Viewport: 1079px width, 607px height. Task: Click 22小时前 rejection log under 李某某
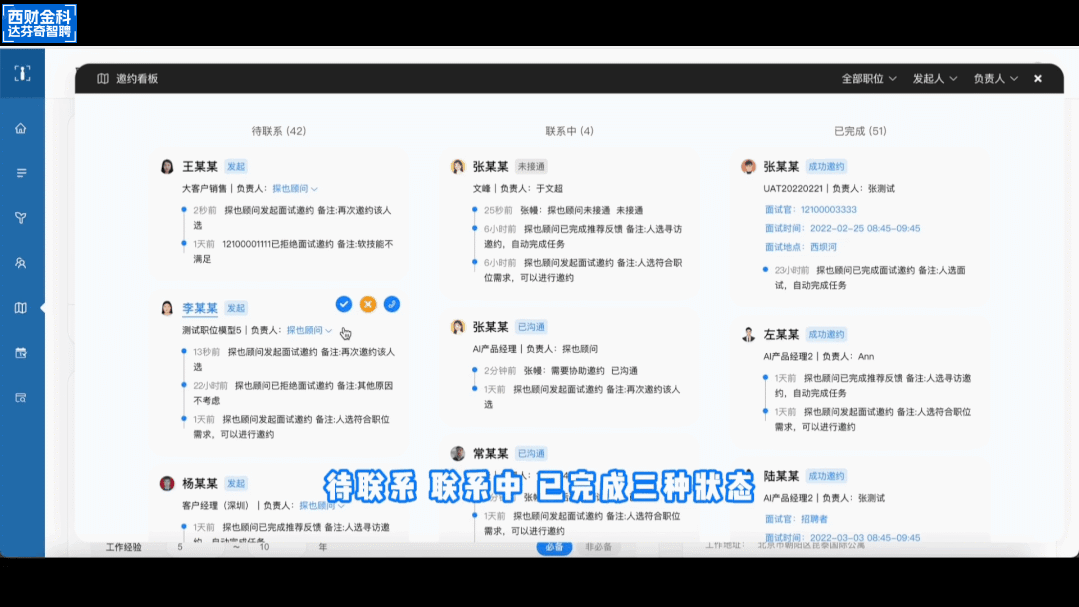pos(294,393)
